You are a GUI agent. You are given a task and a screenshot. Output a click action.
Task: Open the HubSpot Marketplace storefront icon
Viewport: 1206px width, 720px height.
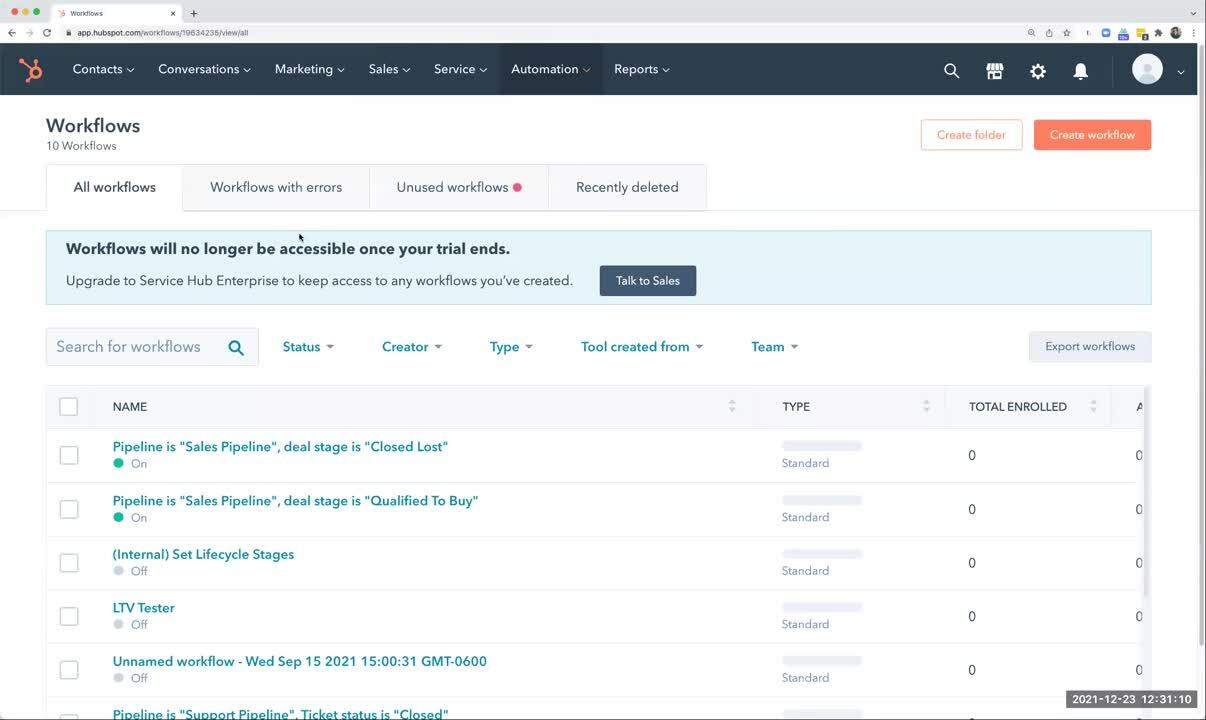pos(994,71)
